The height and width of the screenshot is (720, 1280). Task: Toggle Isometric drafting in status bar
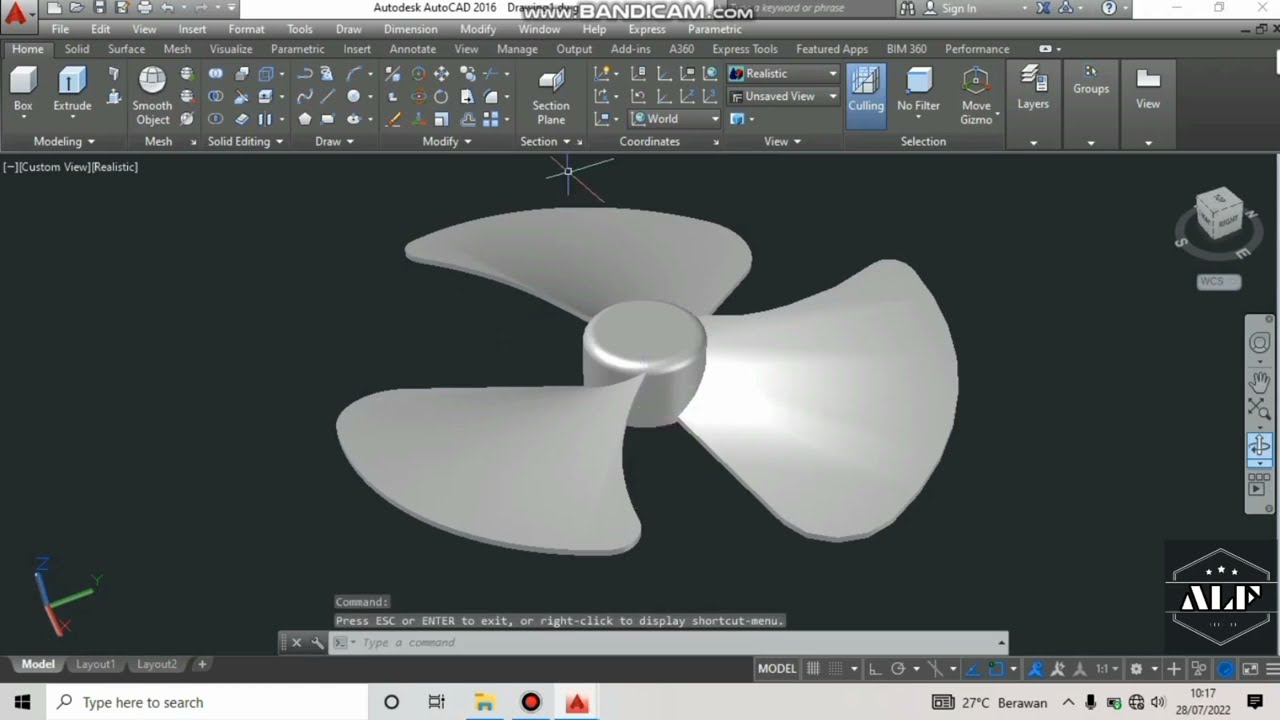coord(936,669)
